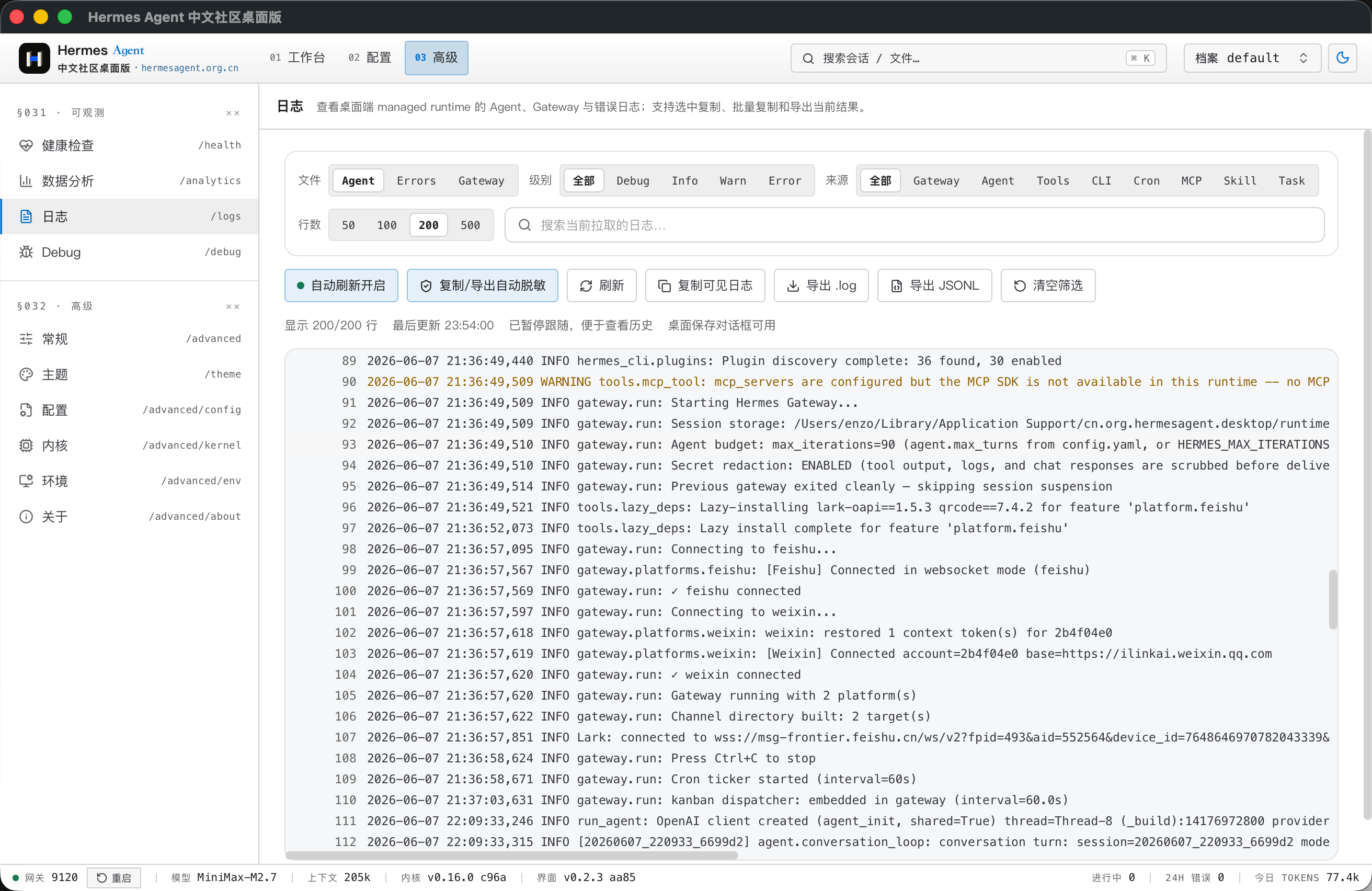
Task: Select the Tools source filter
Action: click(x=1053, y=181)
